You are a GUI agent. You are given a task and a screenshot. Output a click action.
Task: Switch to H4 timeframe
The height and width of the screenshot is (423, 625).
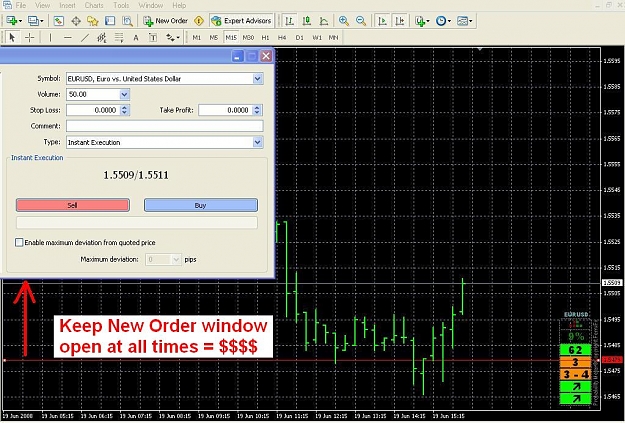click(x=282, y=37)
